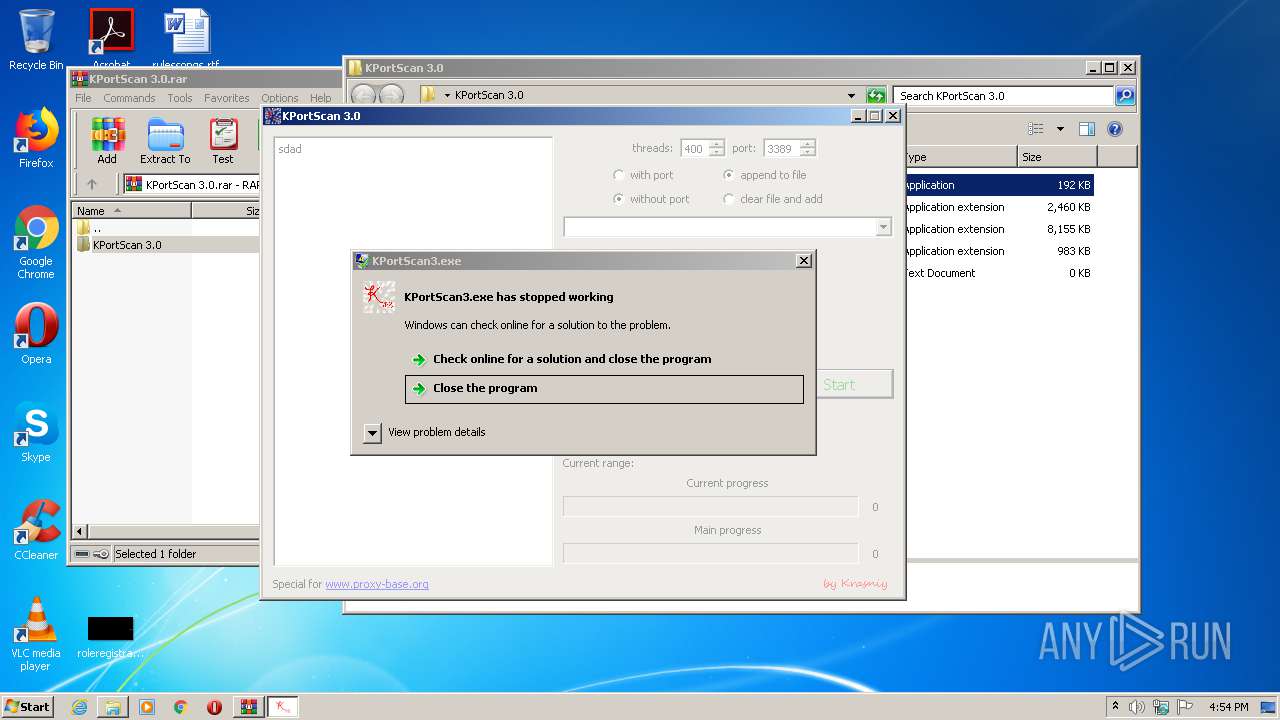The width and height of the screenshot is (1280, 720).
Task: Open the Help menu in WinRAR
Action: (320, 98)
